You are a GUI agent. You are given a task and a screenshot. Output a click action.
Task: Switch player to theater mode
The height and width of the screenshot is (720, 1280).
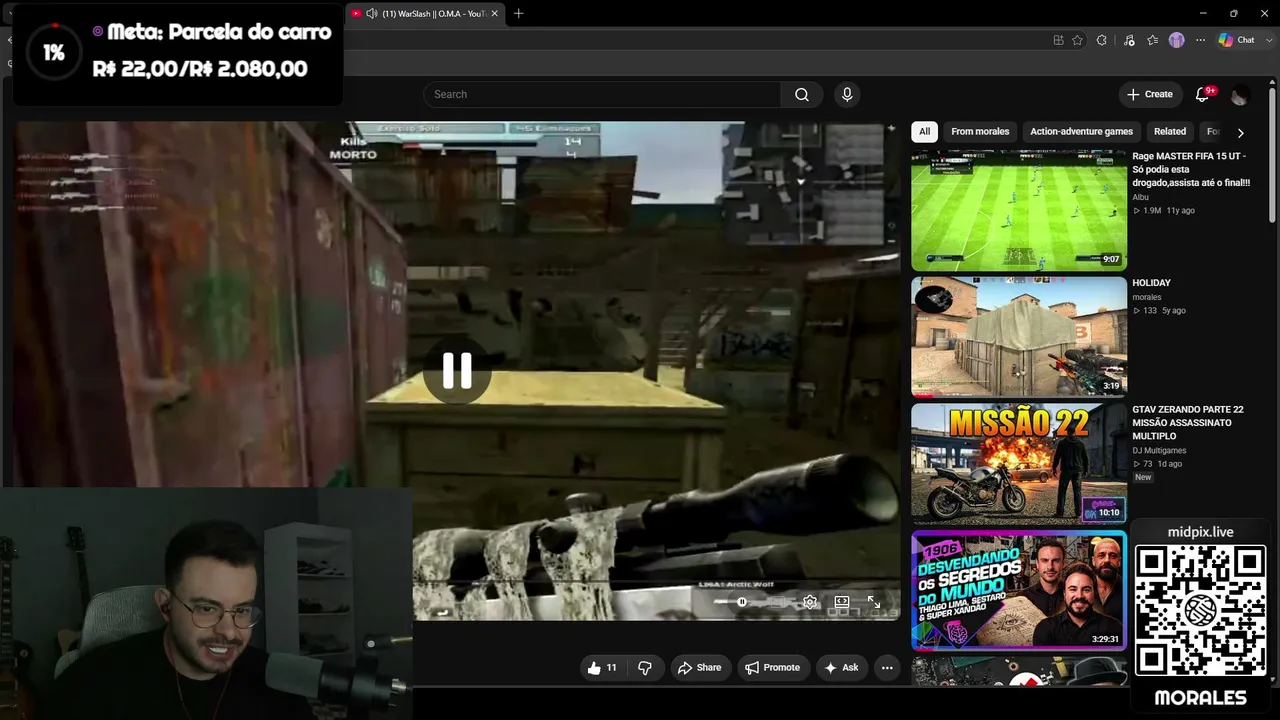click(842, 602)
